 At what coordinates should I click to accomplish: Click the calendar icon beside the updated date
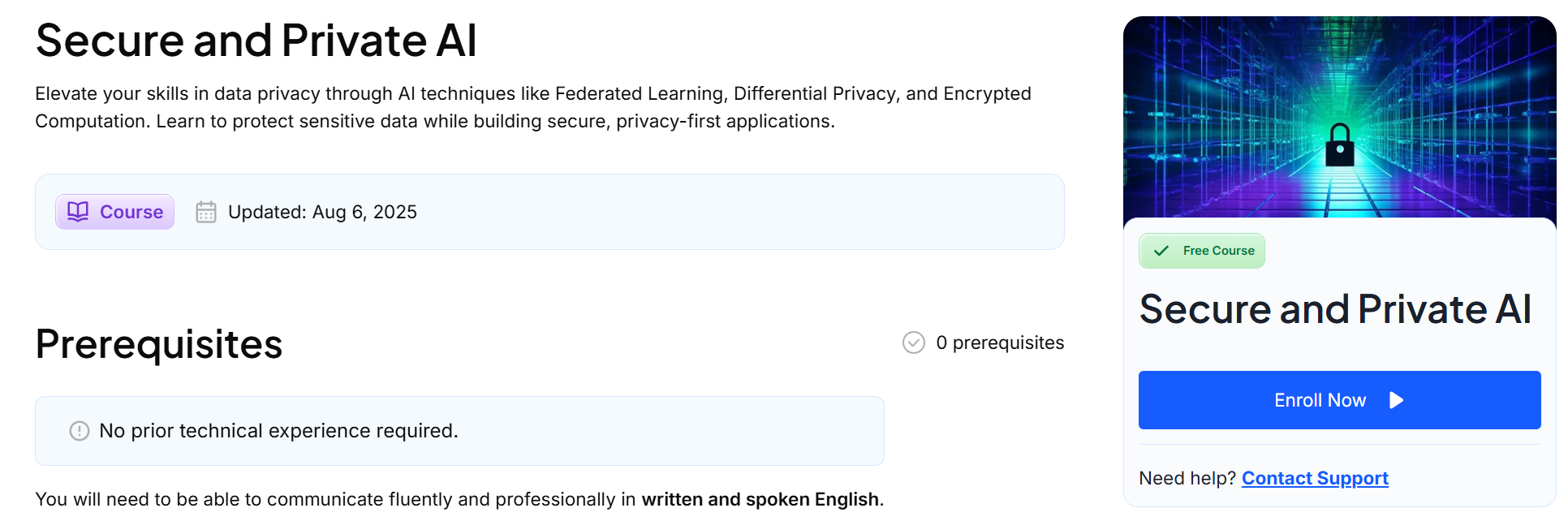coord(206,212)
